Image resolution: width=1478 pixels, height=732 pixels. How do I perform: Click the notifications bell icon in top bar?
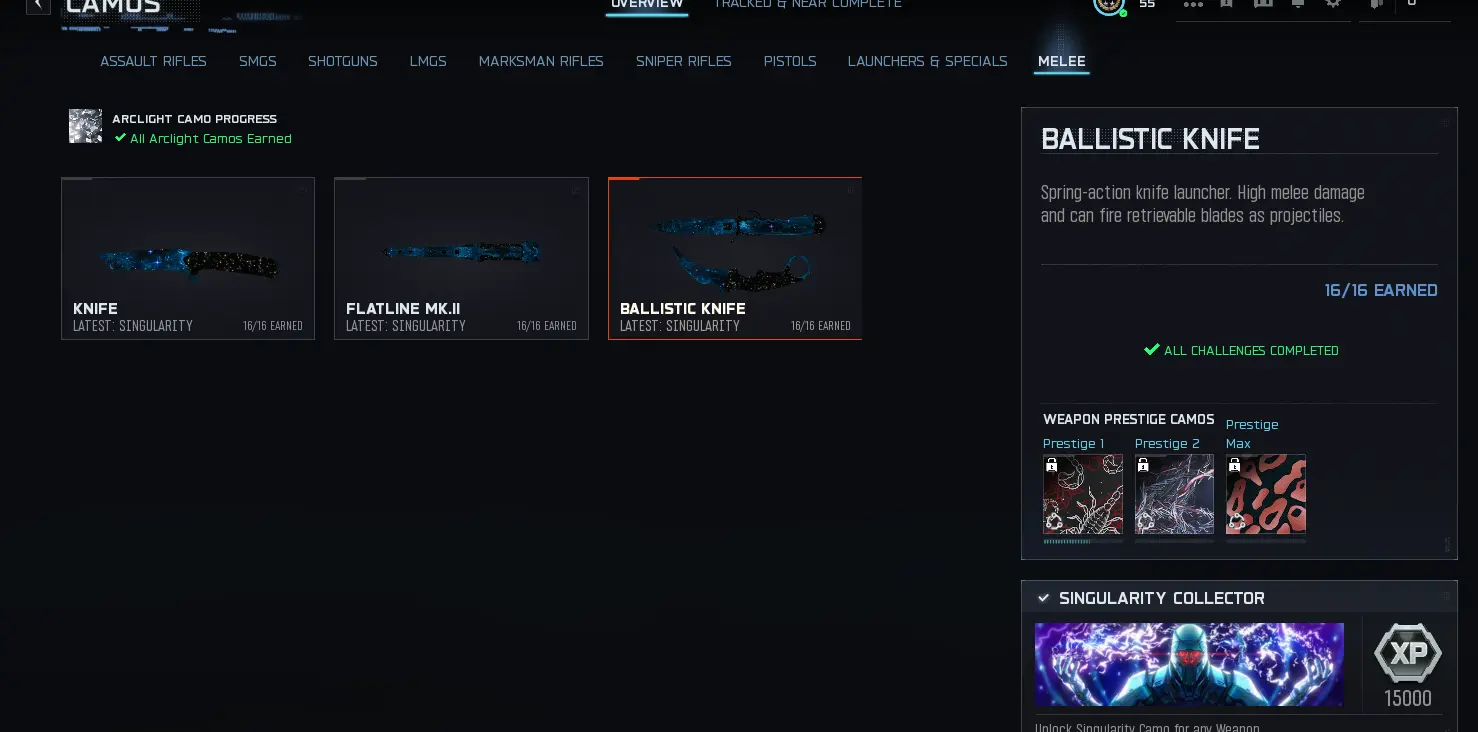point(1297,4)
